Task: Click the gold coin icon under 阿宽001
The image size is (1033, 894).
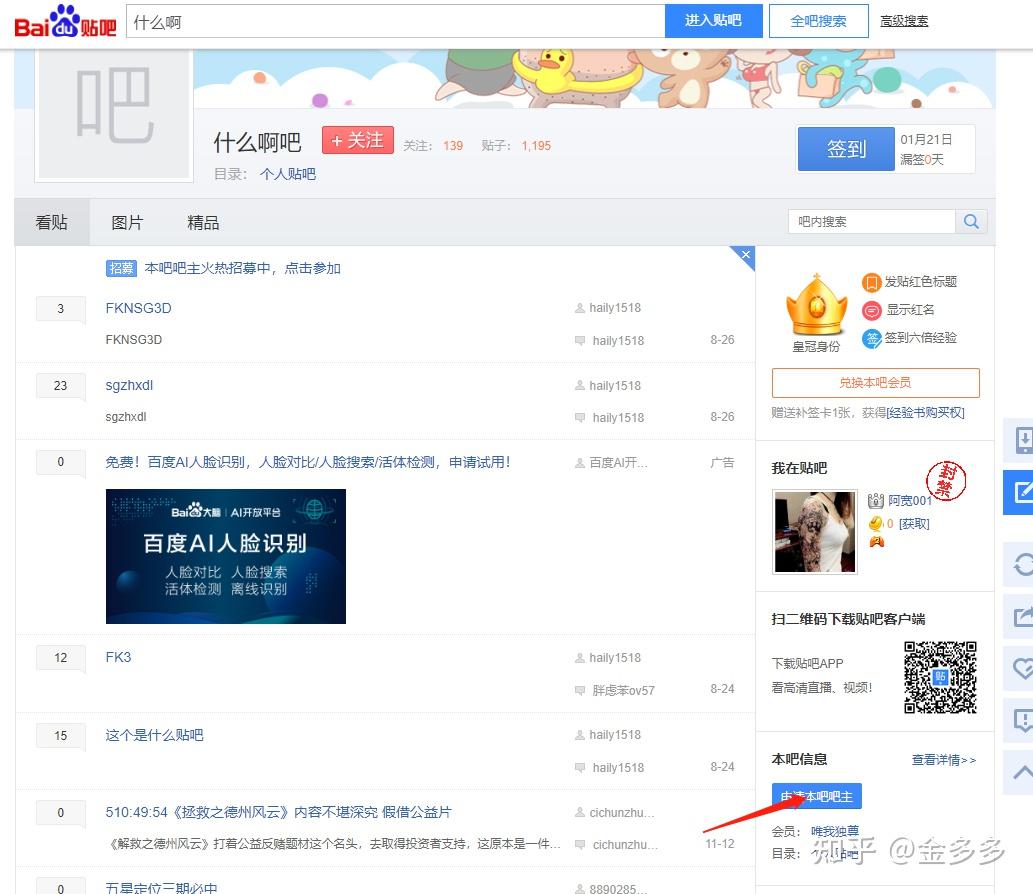Action: coord(876,524)
